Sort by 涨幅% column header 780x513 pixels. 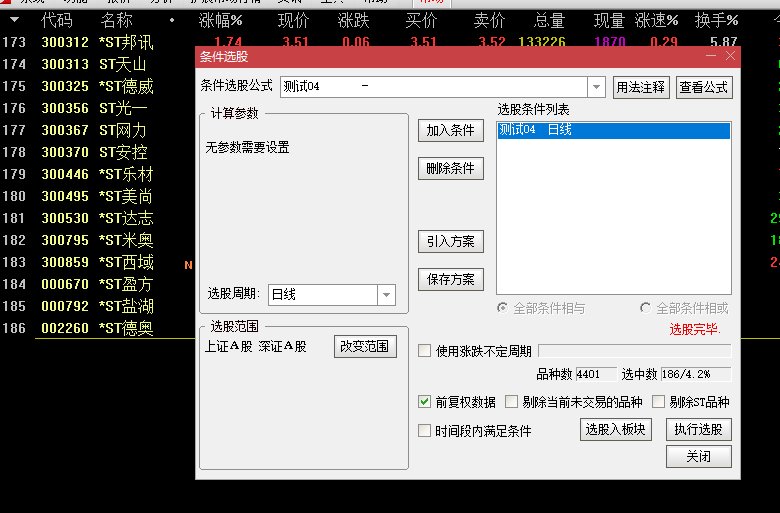(x=220, y=20)
